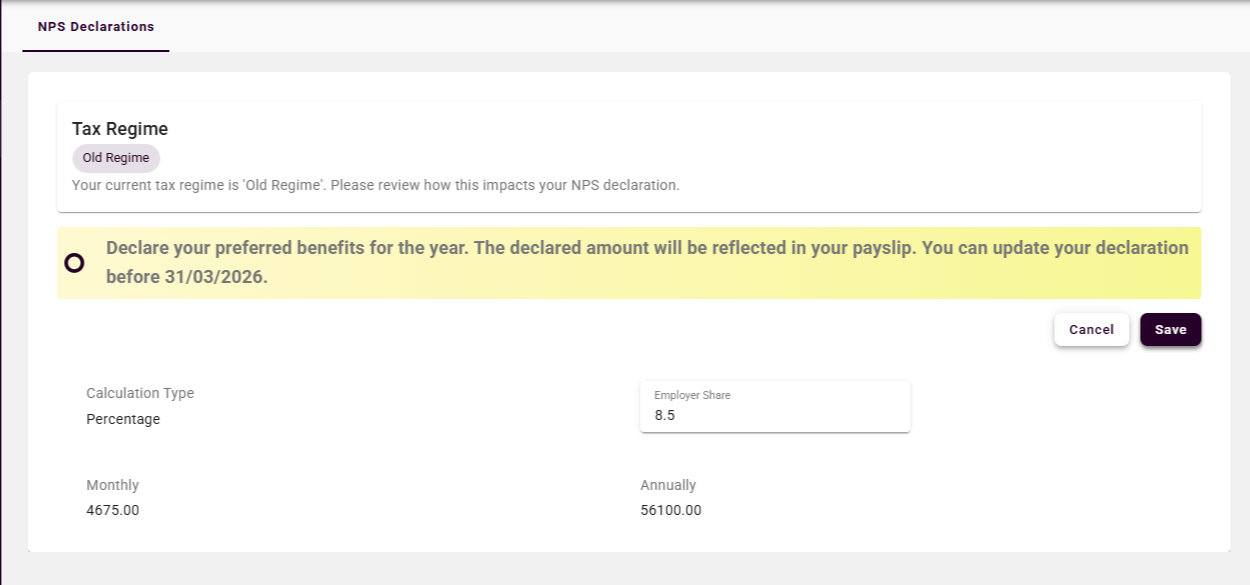Screen dimensions: 1250x585
Task: Click the Monthly label
Action: click(112, 485)
